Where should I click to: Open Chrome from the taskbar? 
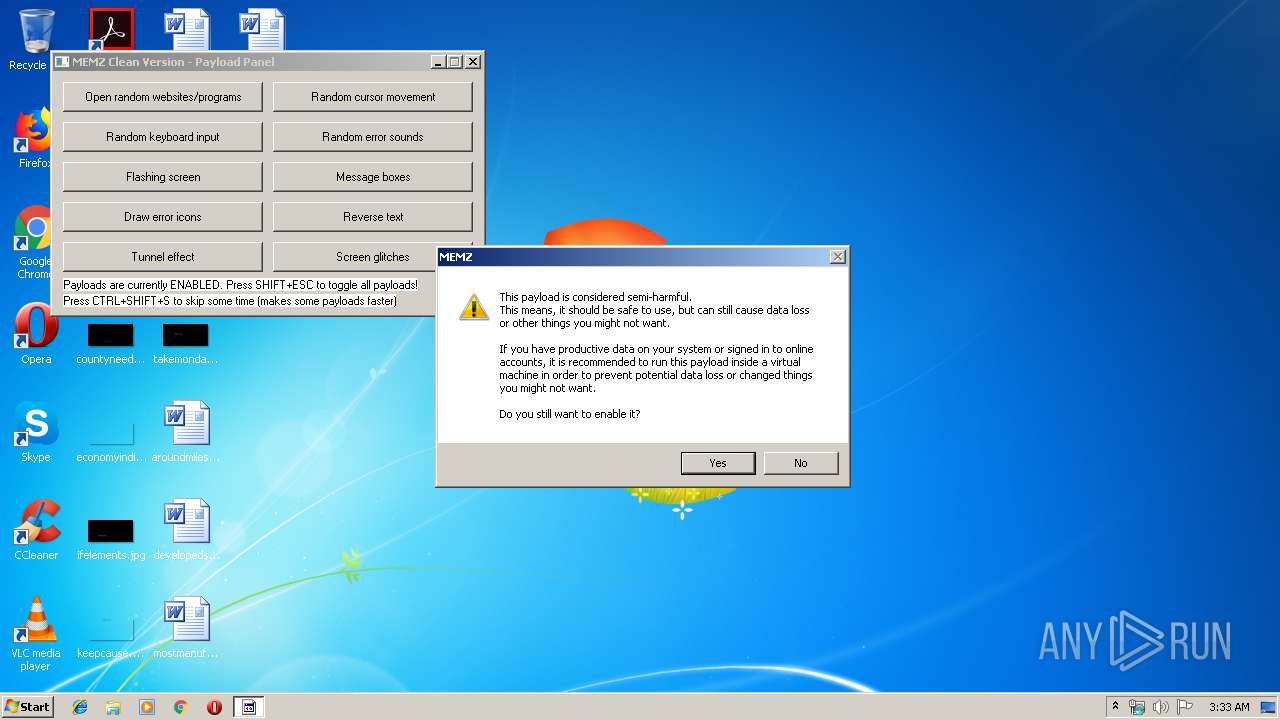pyautogui.click(x=180, y=707)
